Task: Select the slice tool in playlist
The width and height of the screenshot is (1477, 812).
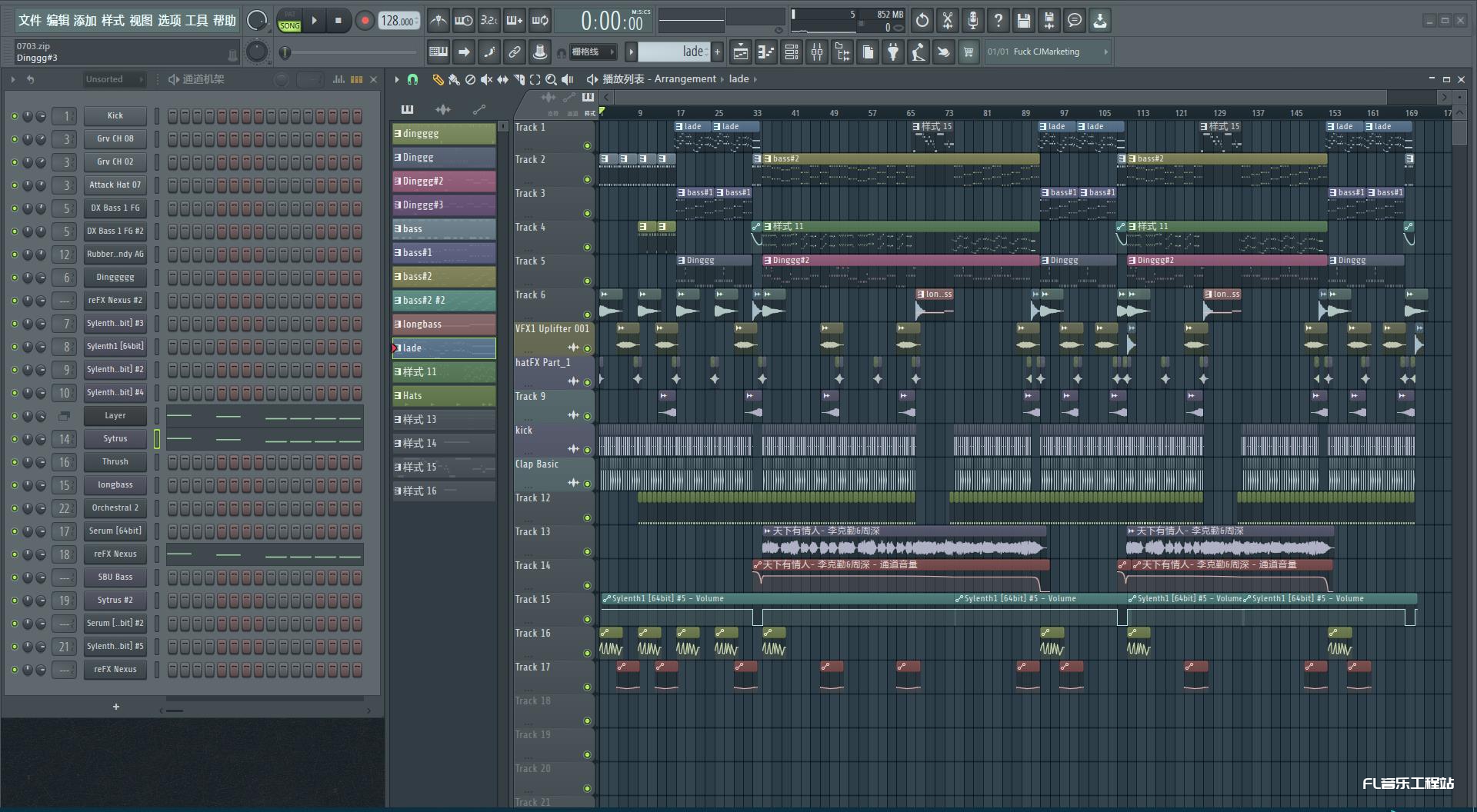Action: (x=519, y=79)
